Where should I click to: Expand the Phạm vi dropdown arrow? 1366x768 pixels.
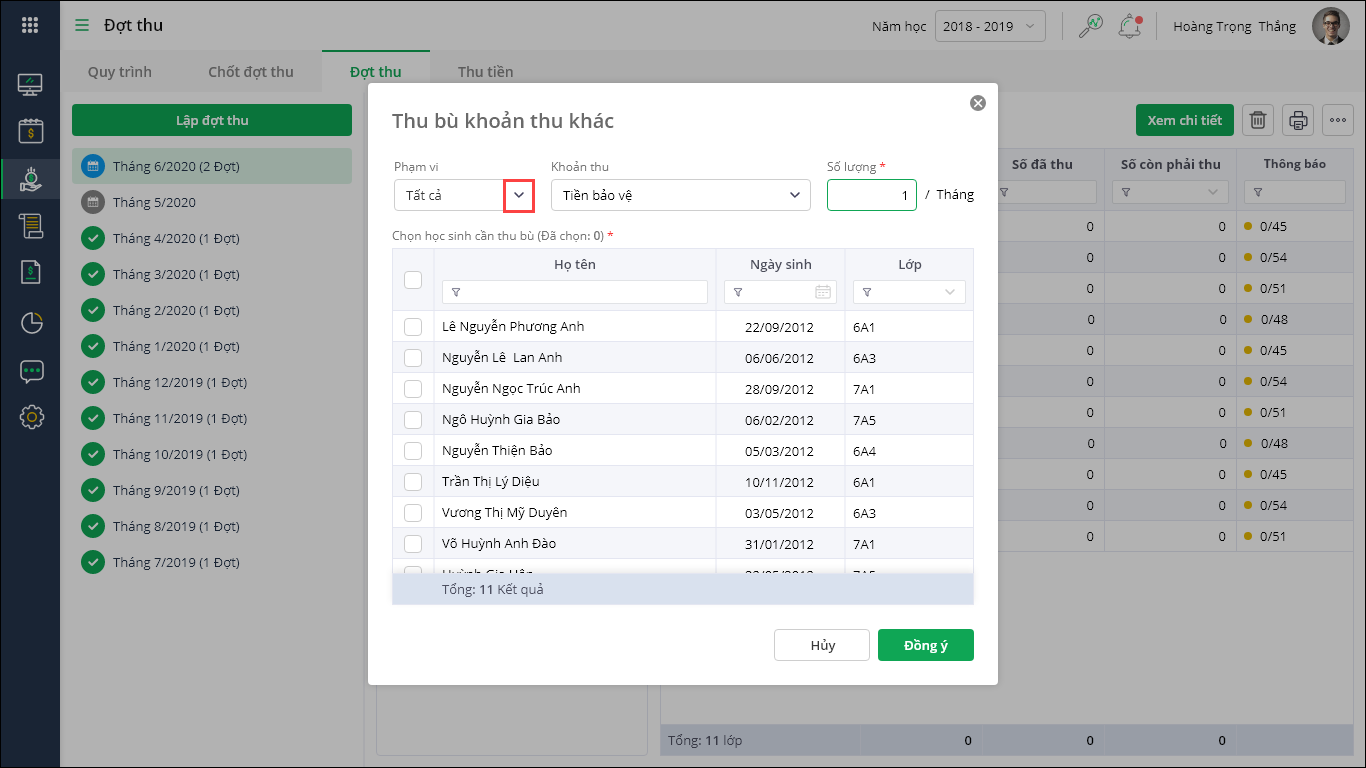(518, 195)
